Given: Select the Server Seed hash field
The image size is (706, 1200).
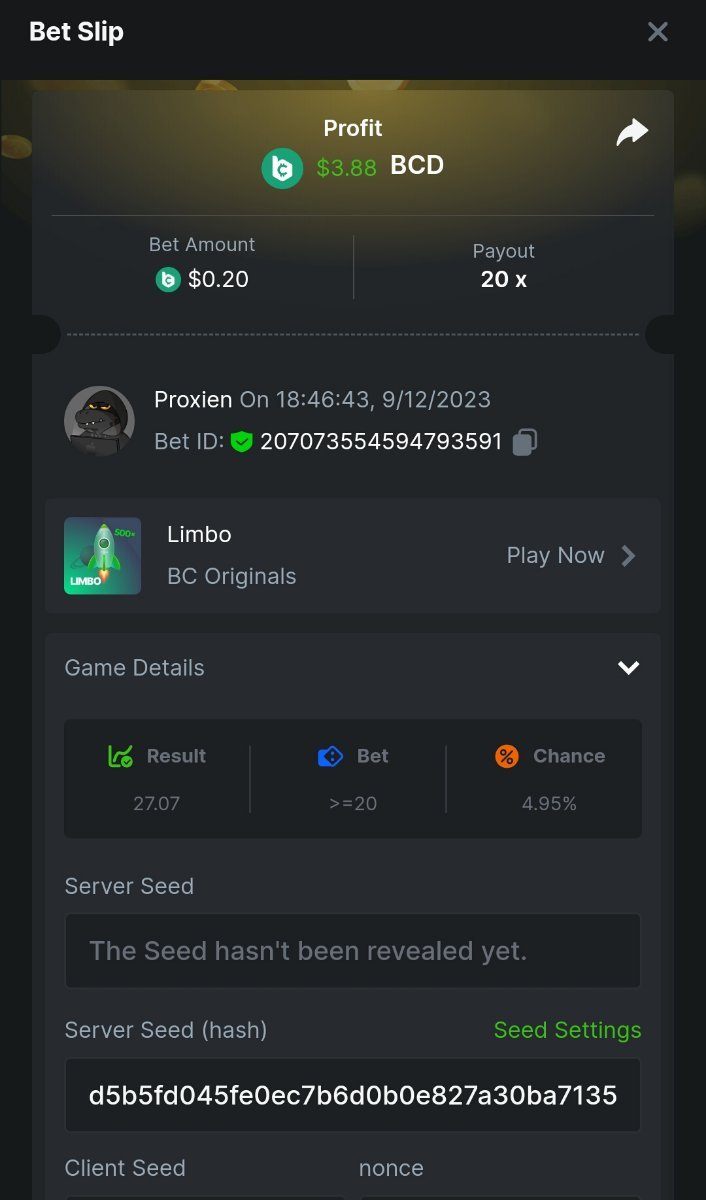Looking at the screenshot, I should click(352, 1095).
